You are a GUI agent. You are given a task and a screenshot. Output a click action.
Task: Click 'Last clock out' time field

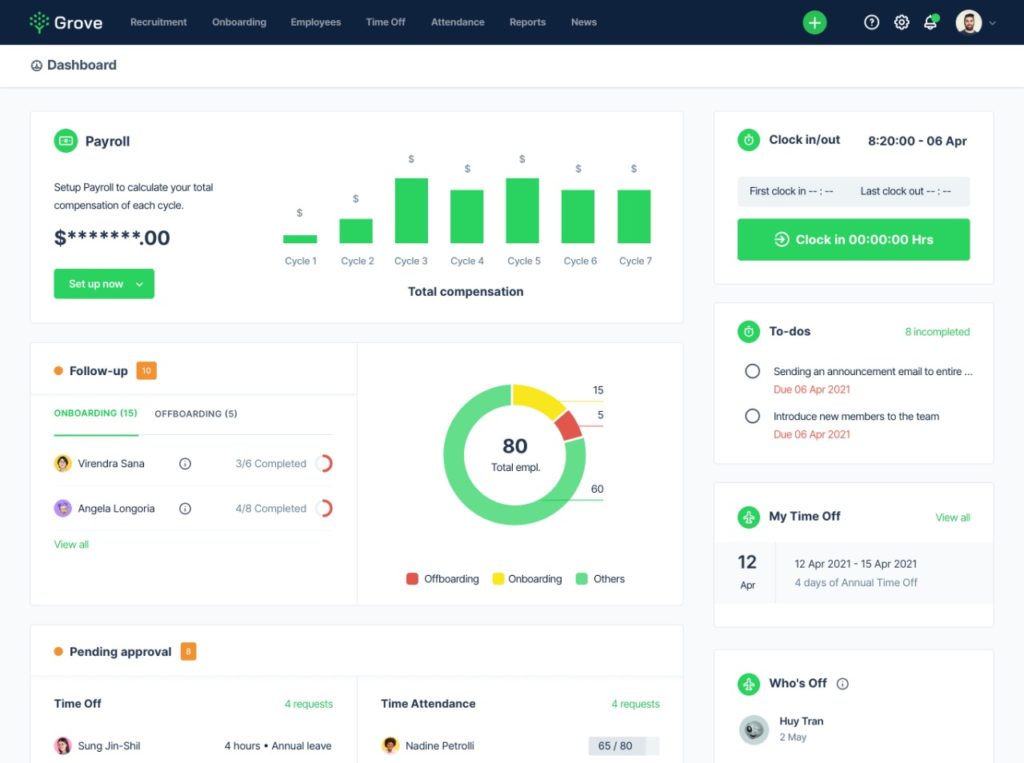coord(905,191)
